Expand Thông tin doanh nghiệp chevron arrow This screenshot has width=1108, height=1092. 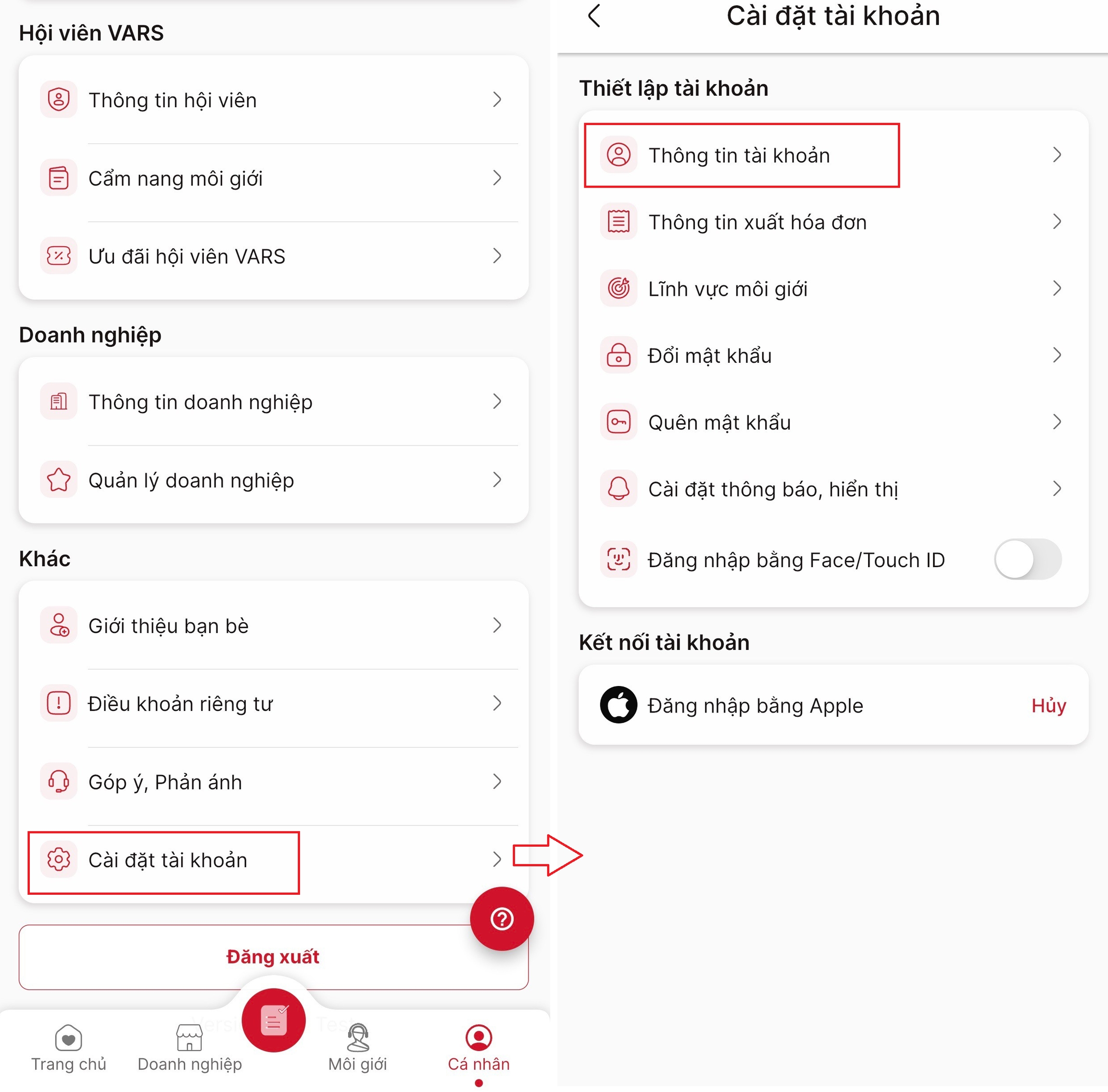point(497,402)
